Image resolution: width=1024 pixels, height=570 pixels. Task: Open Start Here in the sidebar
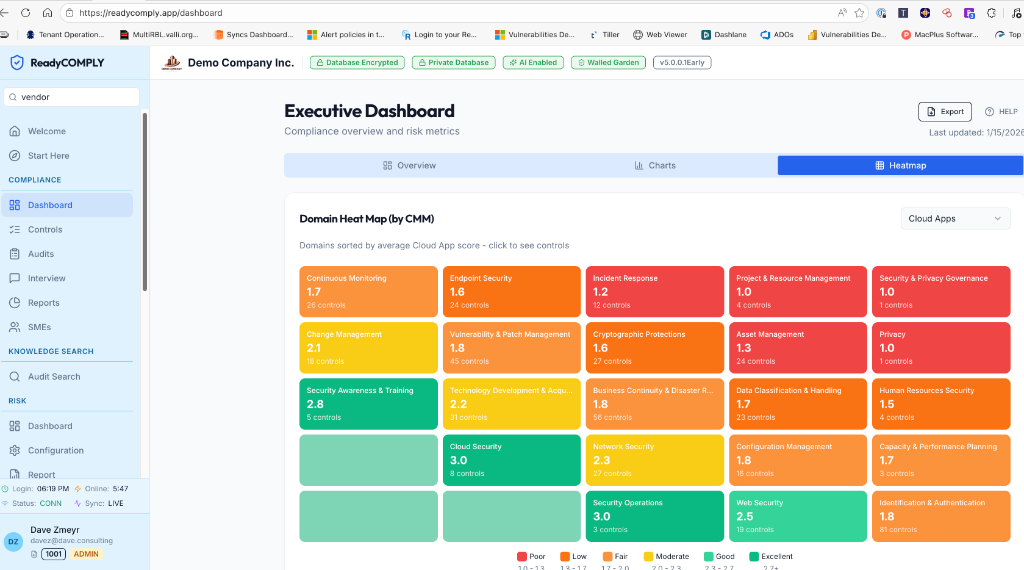[67, 155]
